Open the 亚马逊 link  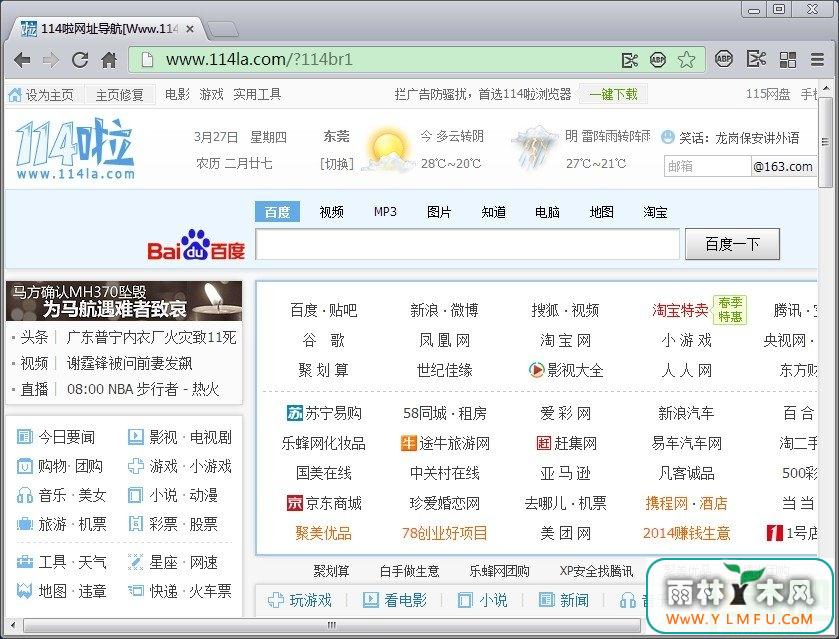[566, 473]
